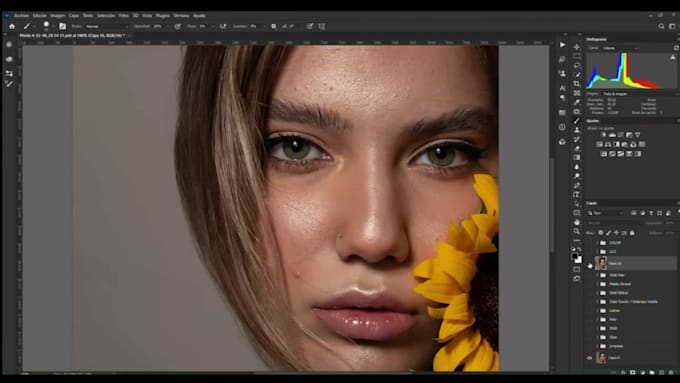Toggle lock all padlock in Layers panel
Image resolution: width=680 pixels, height=383 pixels.
(x=632, y=233)
